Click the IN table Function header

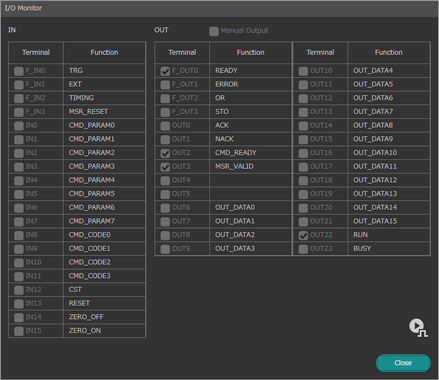click(104, 53)
